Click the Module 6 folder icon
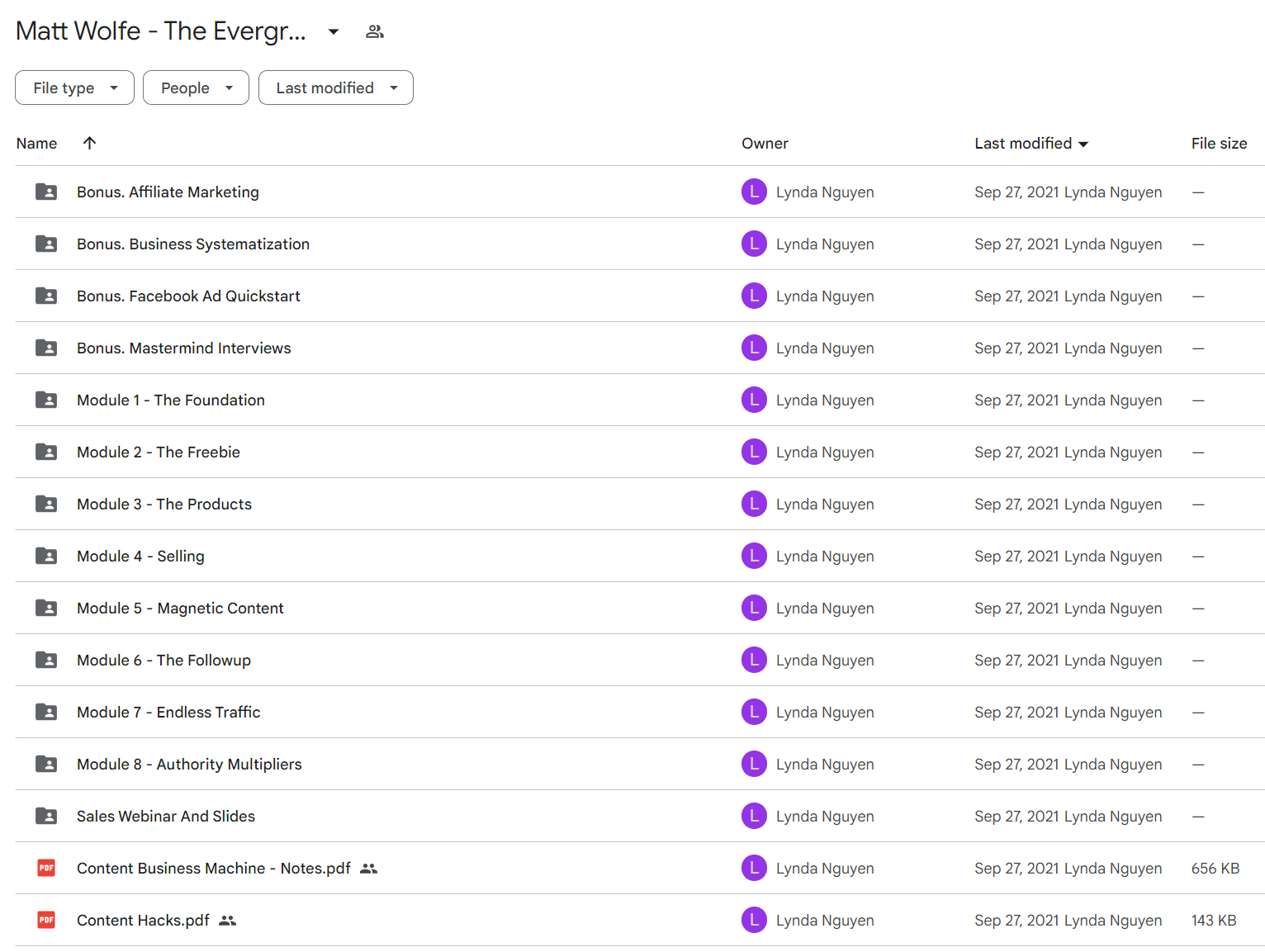Viewport: 1265px width, 952px height. [46, 660]
